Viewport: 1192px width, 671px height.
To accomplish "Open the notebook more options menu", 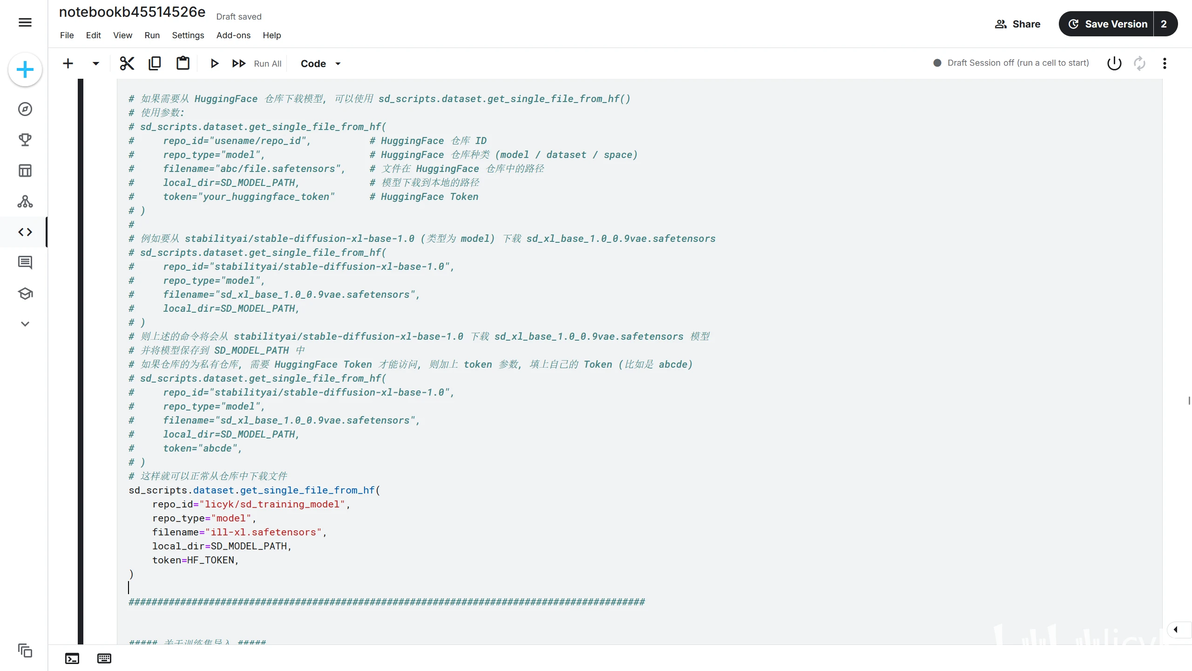I will [x=1164, y=63].
